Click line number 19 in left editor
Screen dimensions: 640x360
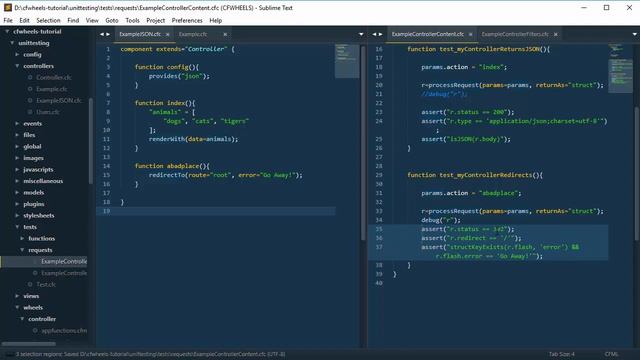[107, 211]
